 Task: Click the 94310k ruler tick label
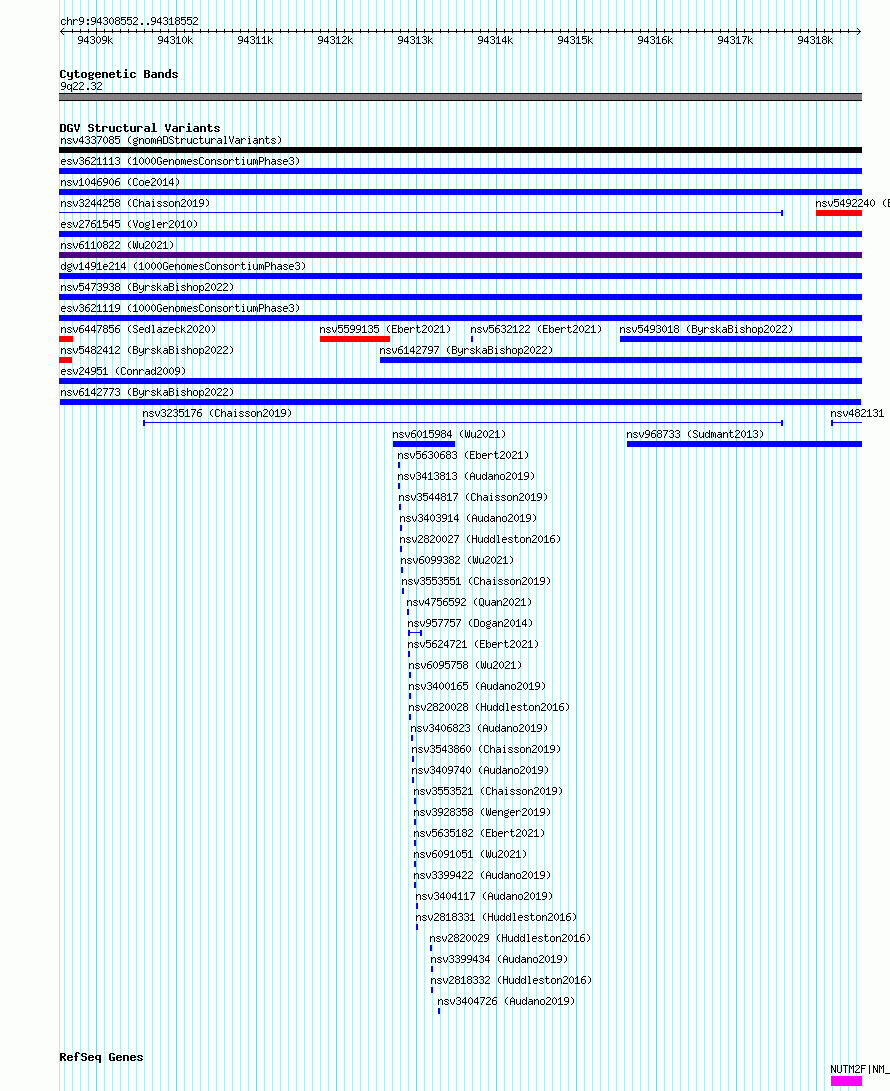[x=175, y=40]
